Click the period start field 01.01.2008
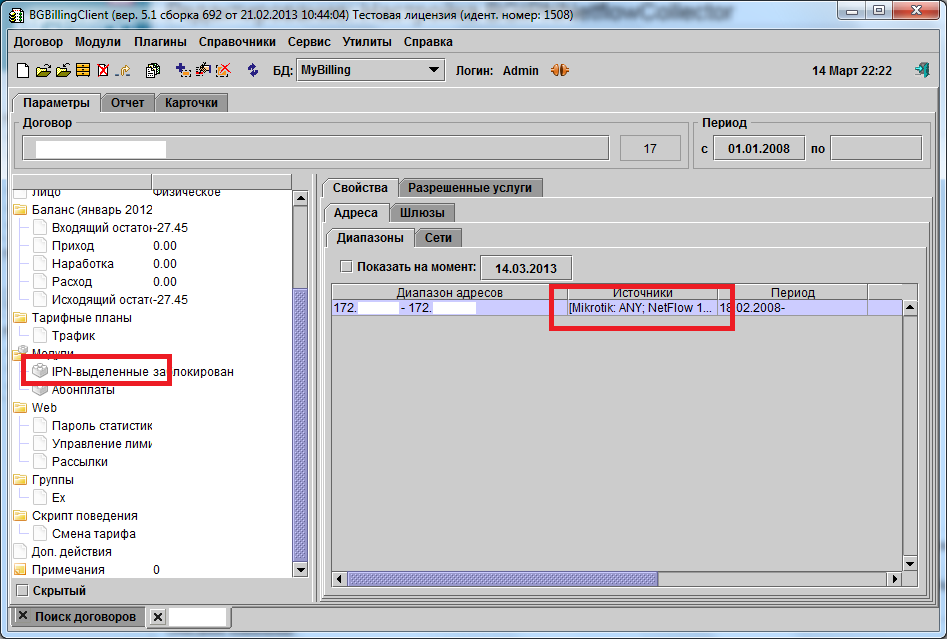 point(759,149)
